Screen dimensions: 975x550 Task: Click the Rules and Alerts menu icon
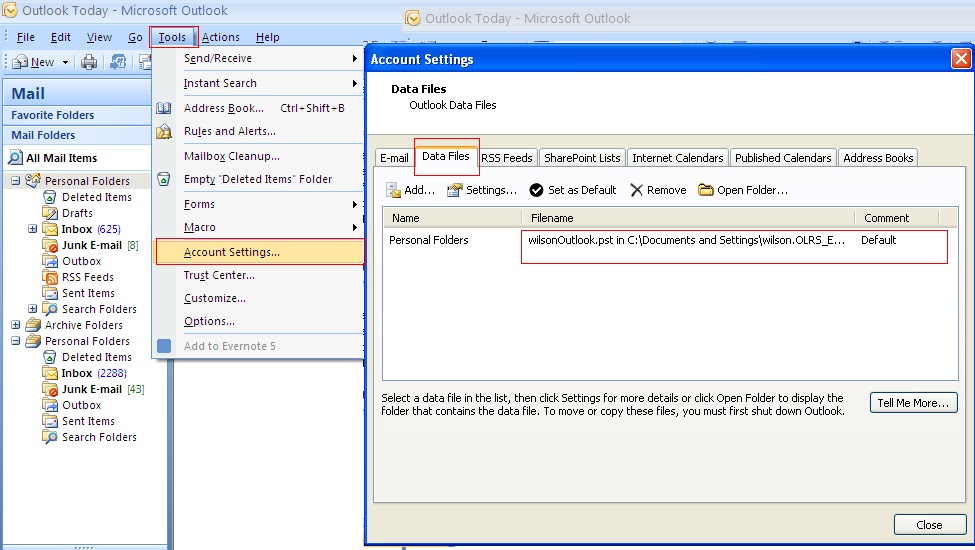tap(164, 131)
